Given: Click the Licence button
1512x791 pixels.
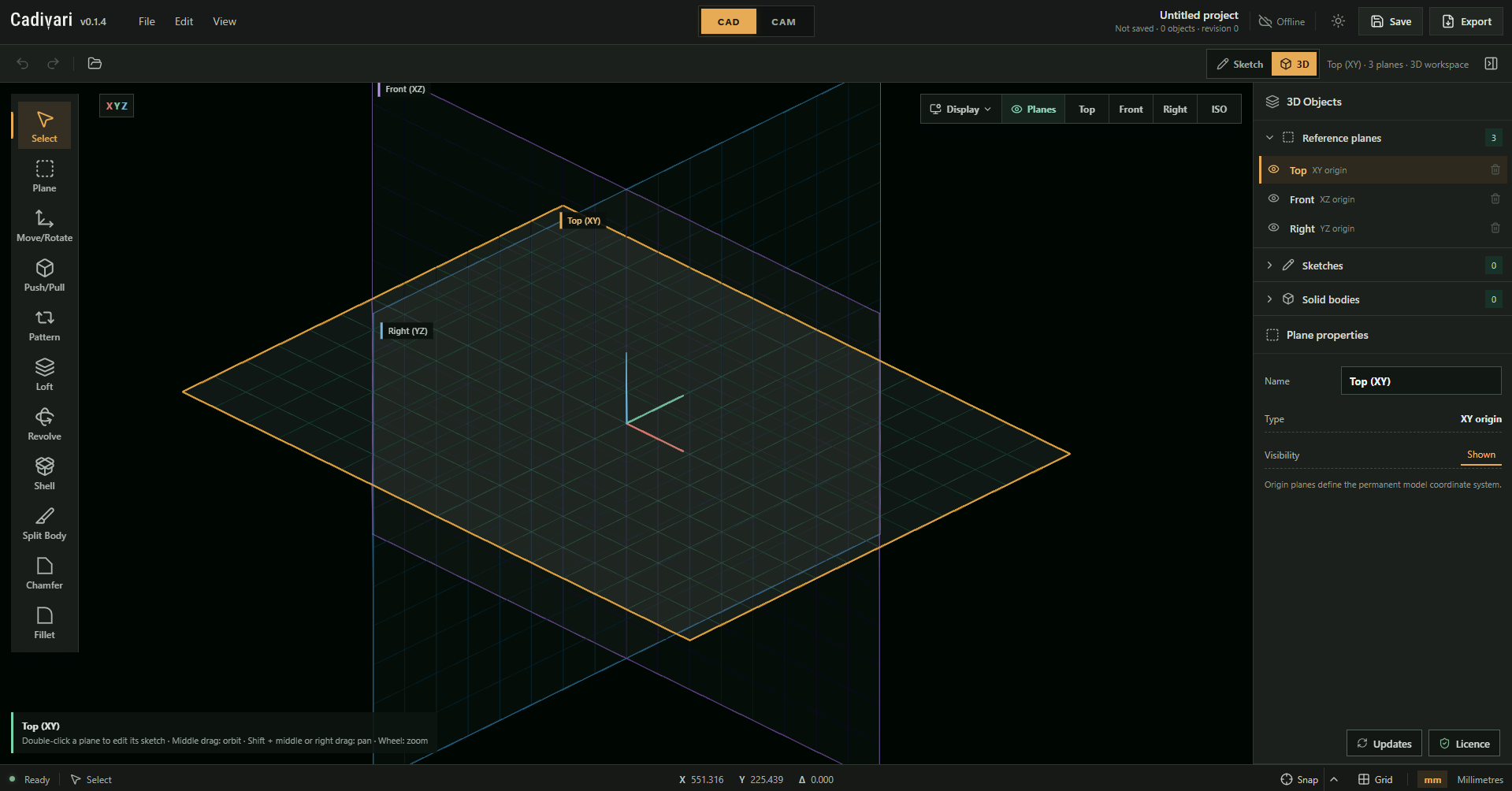Looking at the screenshot, I should (x=1464, y=744).
